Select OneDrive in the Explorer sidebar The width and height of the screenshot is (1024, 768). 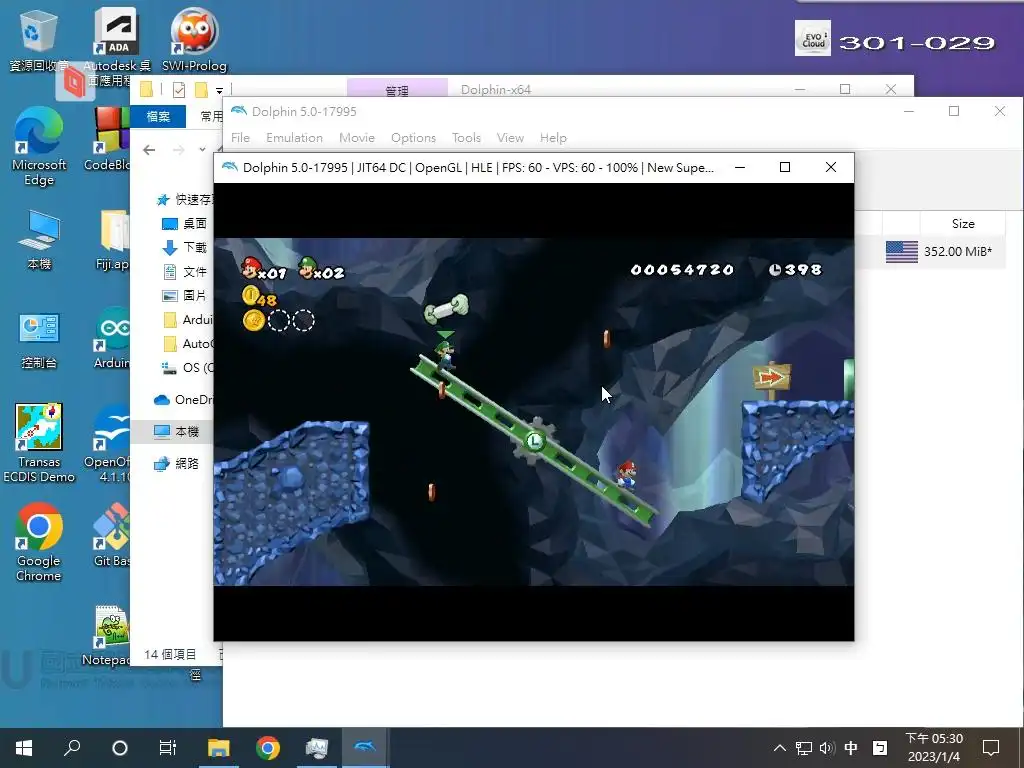click(x=184, y=400)
